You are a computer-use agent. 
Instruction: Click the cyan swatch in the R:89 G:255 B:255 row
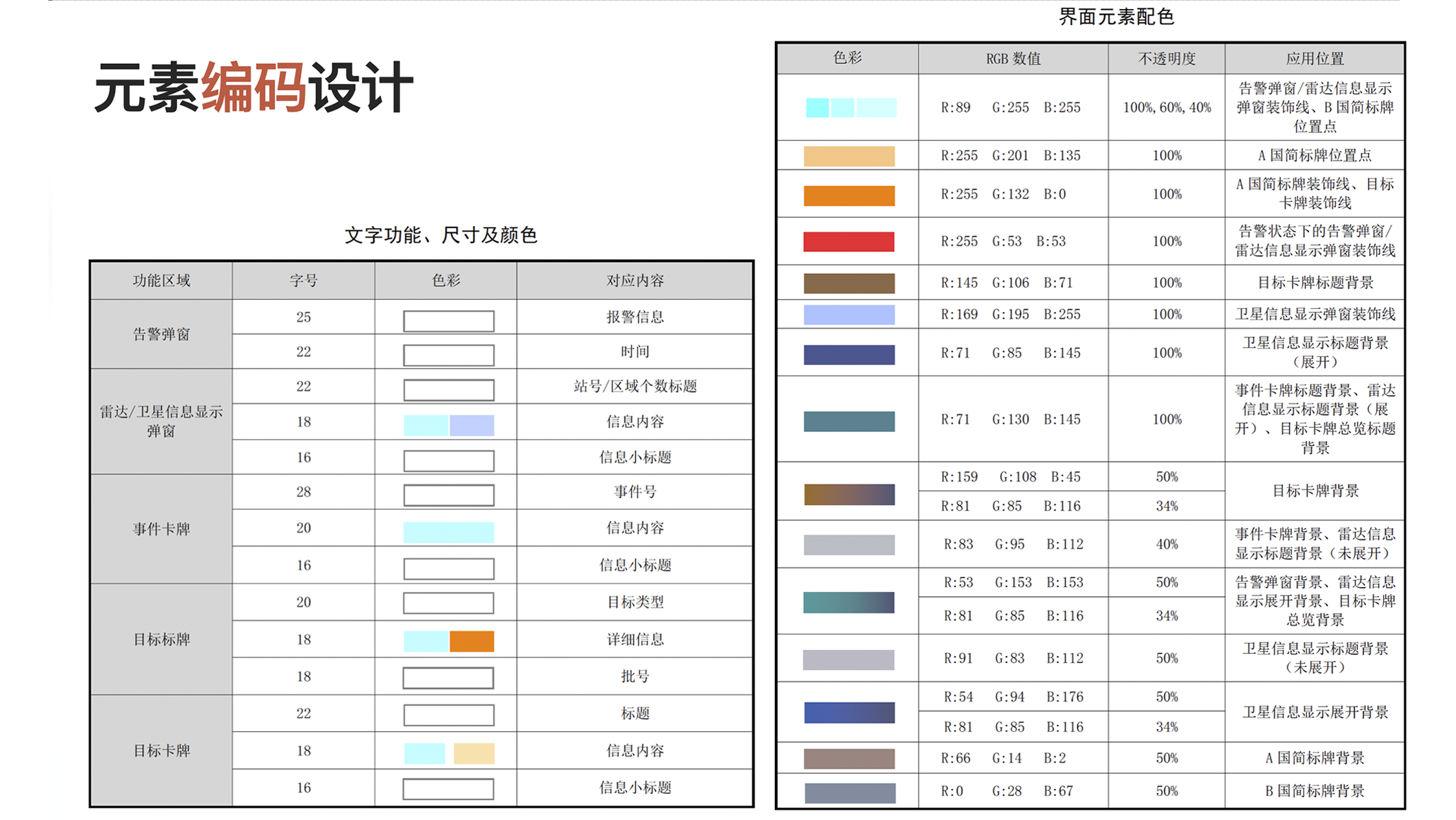tap(851, 107)
